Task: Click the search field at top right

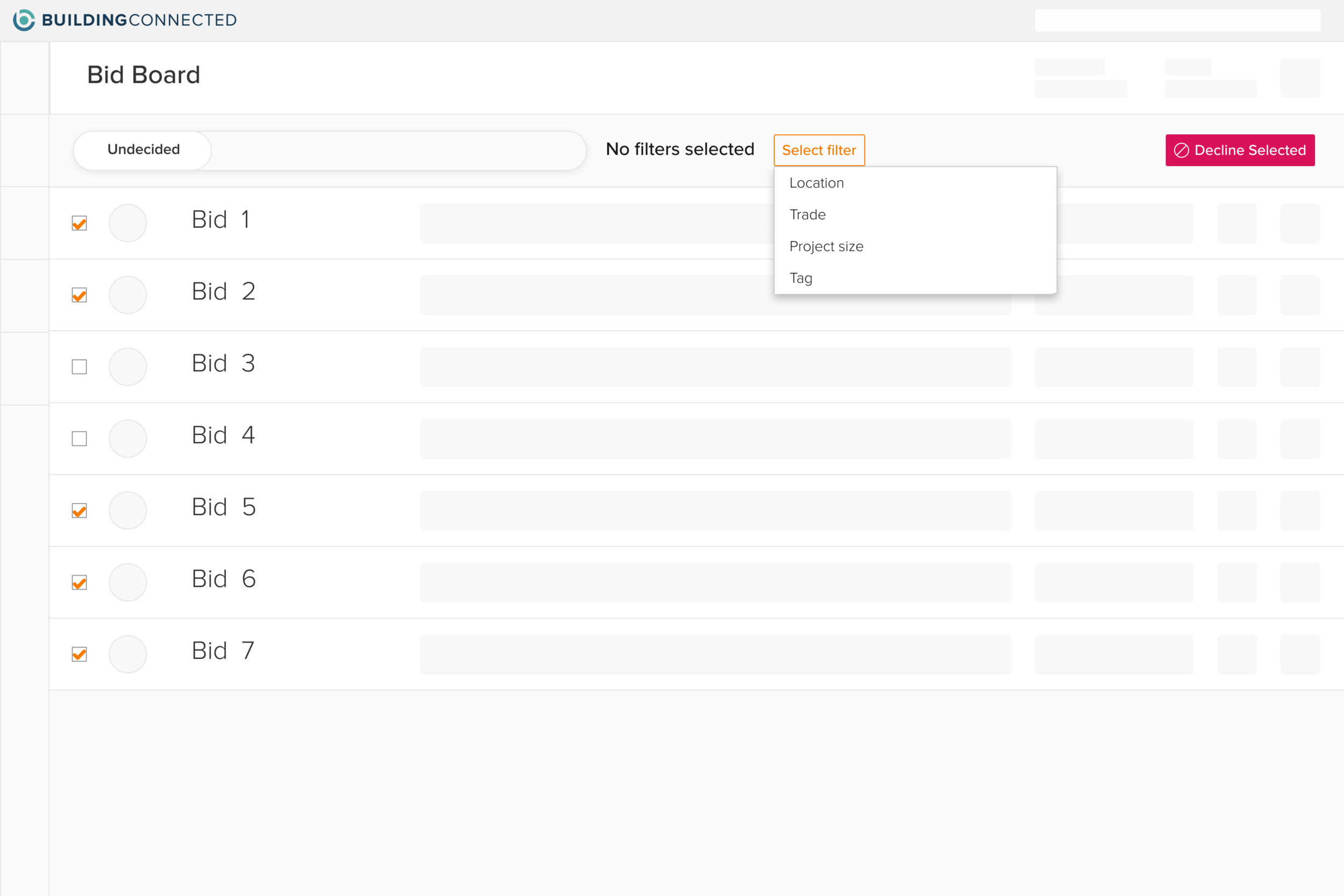Action: tap(1178, 20)
